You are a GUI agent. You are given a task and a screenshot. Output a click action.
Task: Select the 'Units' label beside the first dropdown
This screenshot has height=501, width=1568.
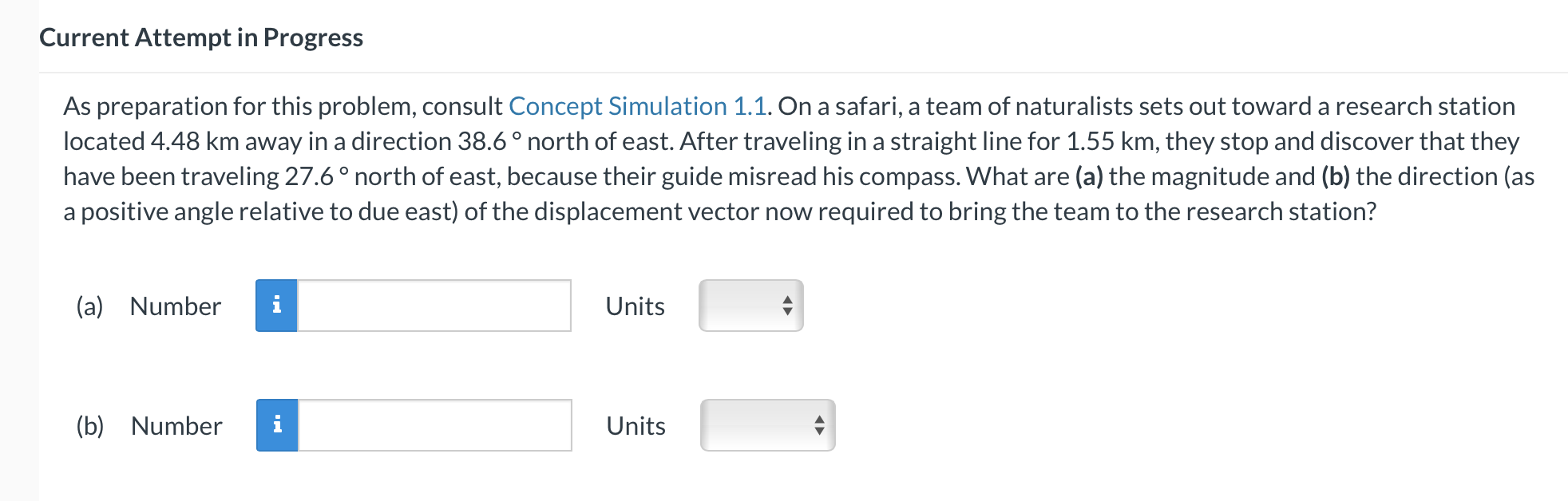click(x=635, y=306)
